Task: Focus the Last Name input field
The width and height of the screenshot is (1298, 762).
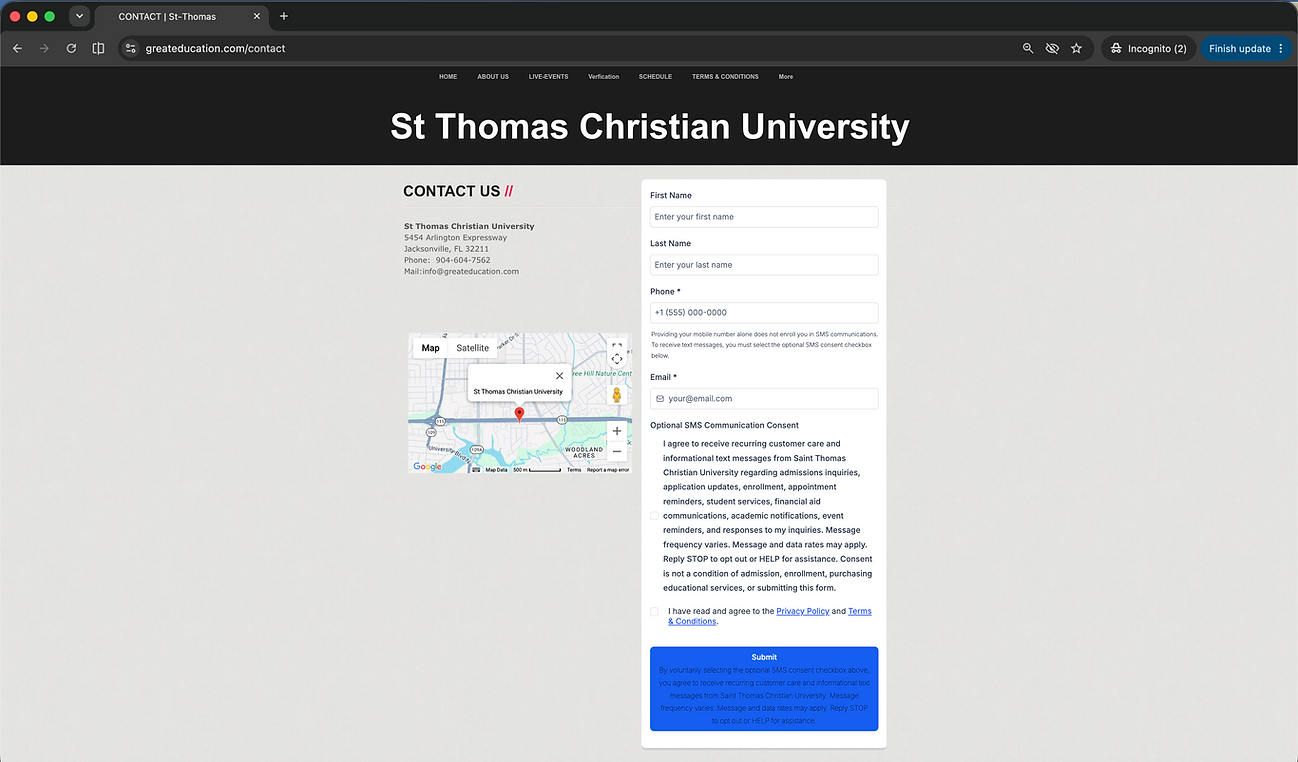Action: pyautogui.click(x=764, y=265)
